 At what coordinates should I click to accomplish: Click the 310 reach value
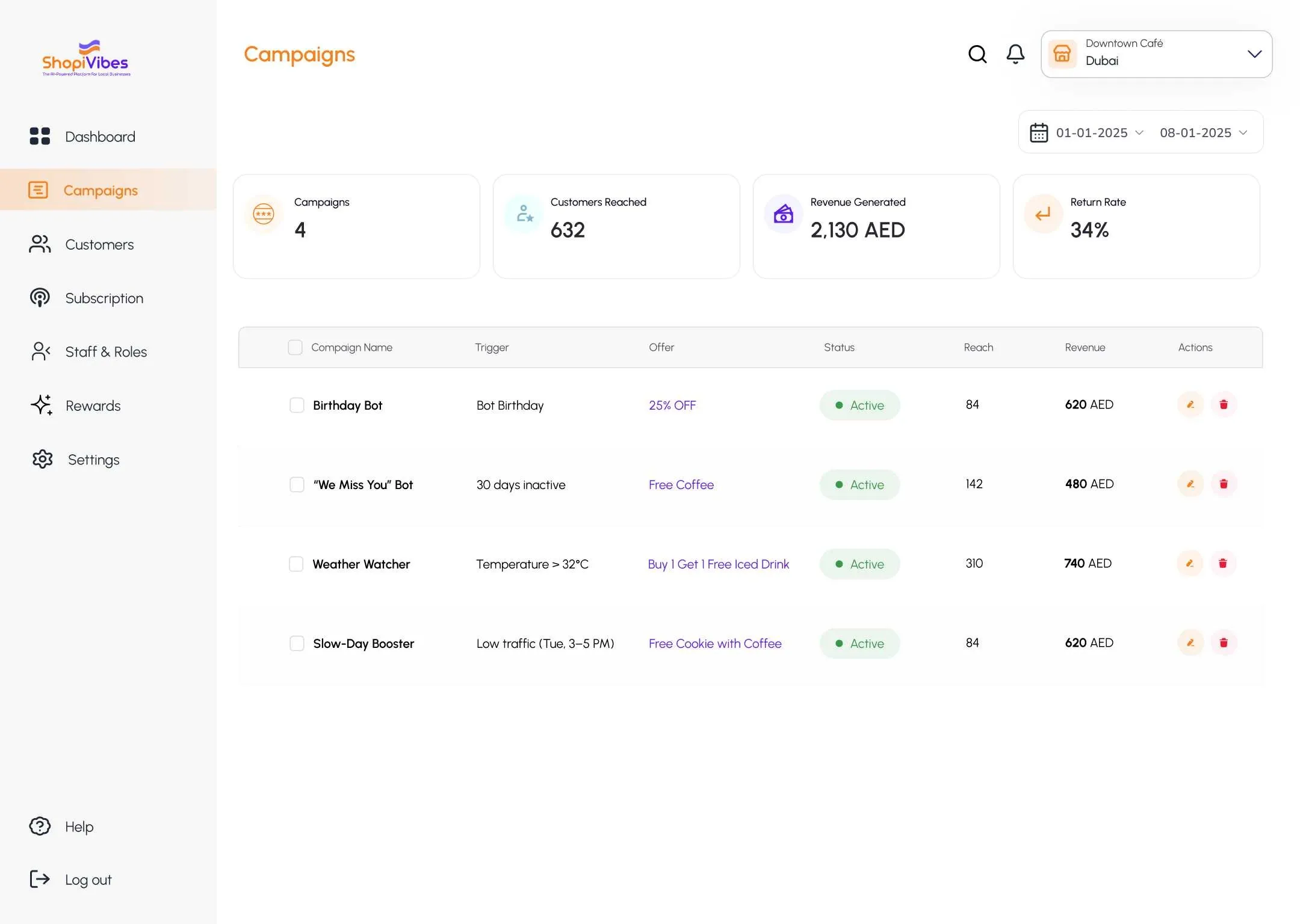click(974, 563)
